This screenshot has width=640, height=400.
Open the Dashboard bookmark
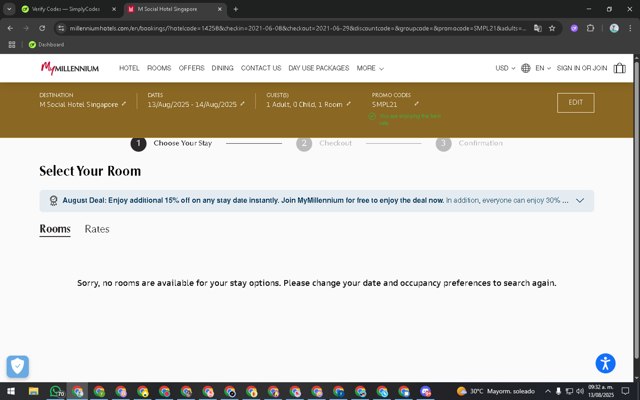[46, 44]
